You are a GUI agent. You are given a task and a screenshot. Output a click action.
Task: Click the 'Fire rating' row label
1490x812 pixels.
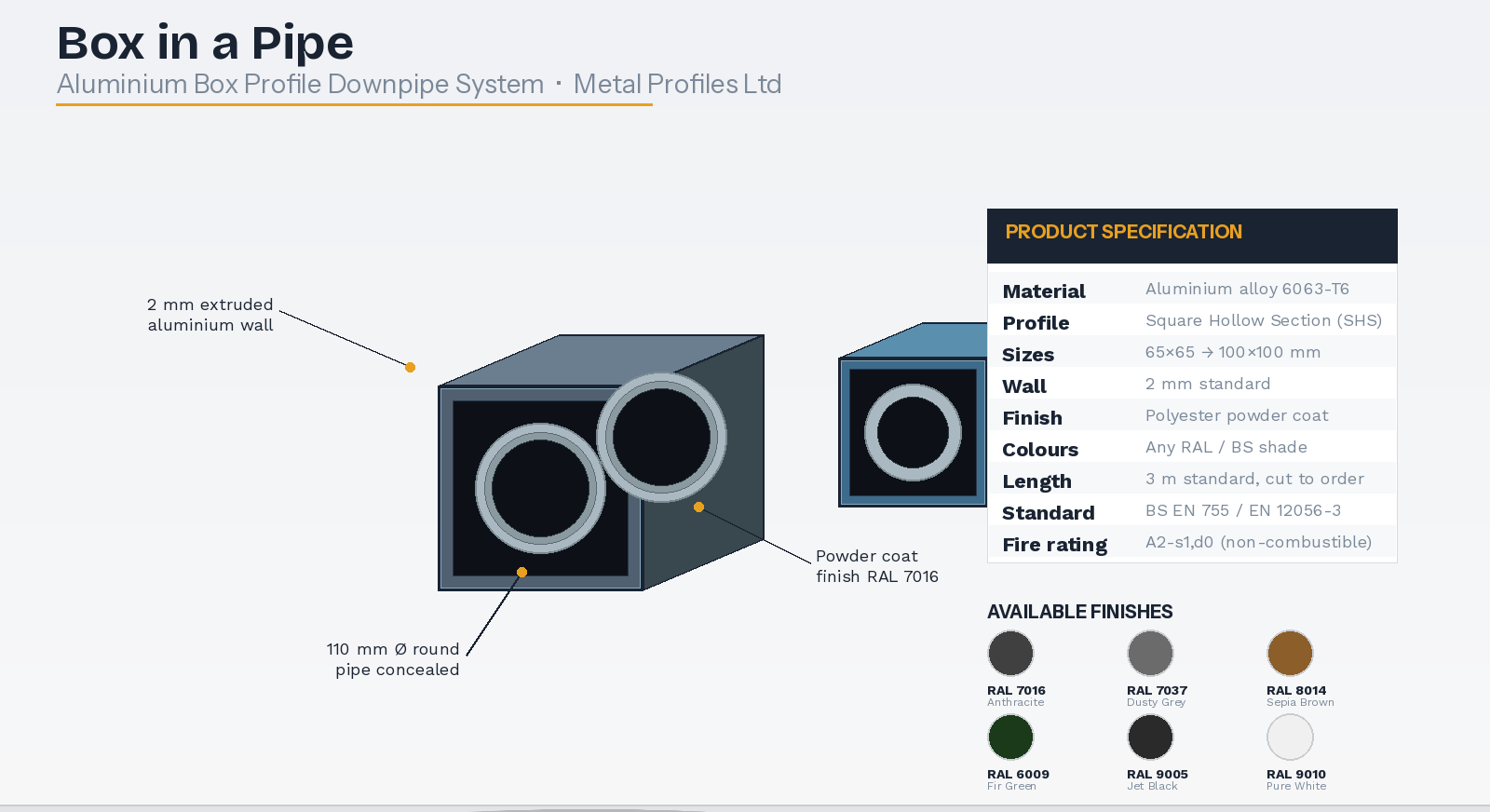pyautogui.click(x=1055, y=545)
